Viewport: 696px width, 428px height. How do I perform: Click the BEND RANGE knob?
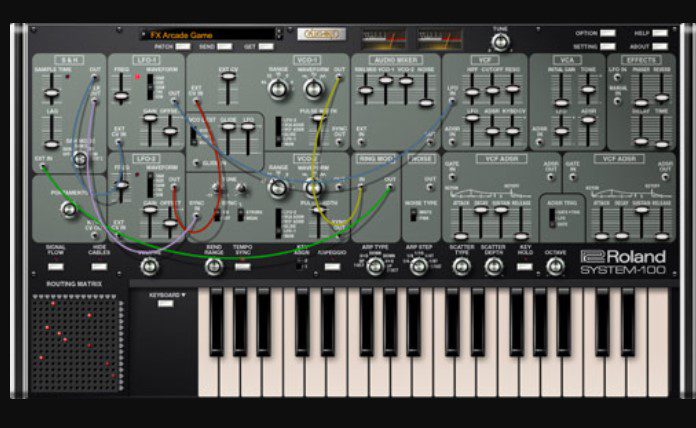(x=214, y=266)
